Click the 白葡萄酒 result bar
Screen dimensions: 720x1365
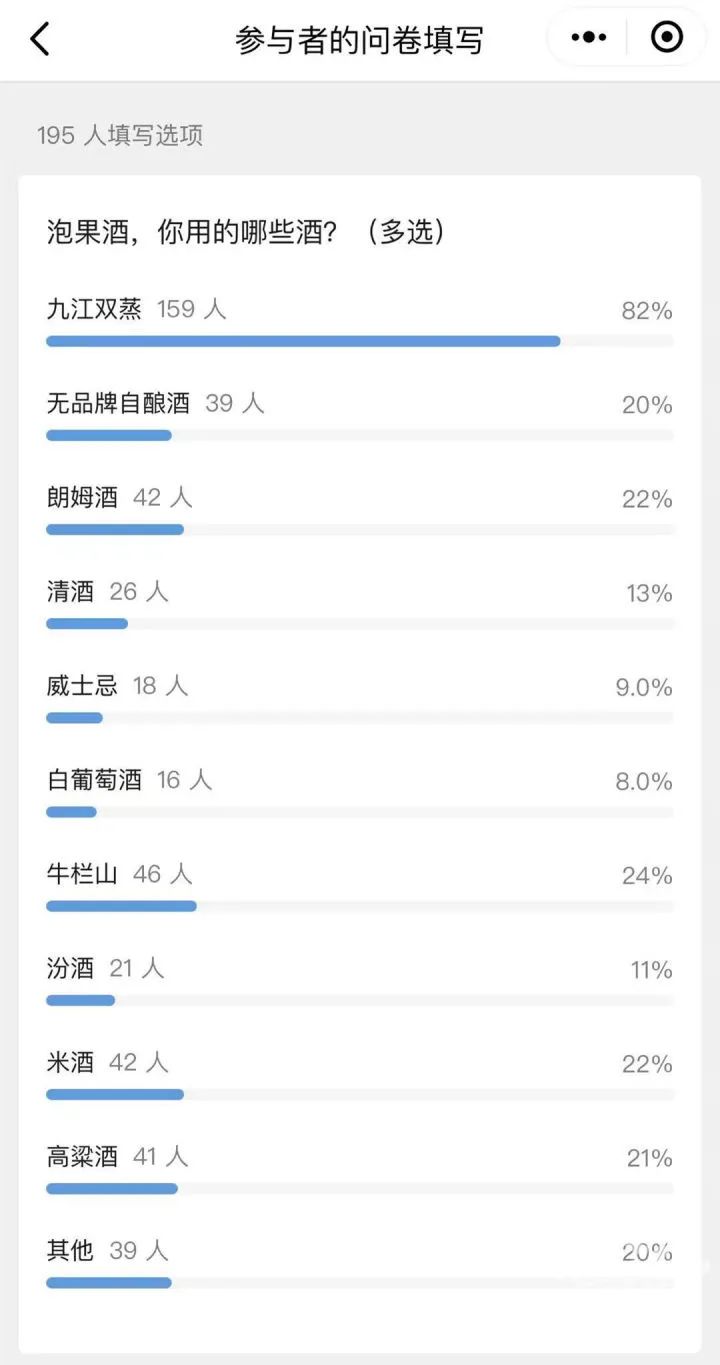point(72,812)
